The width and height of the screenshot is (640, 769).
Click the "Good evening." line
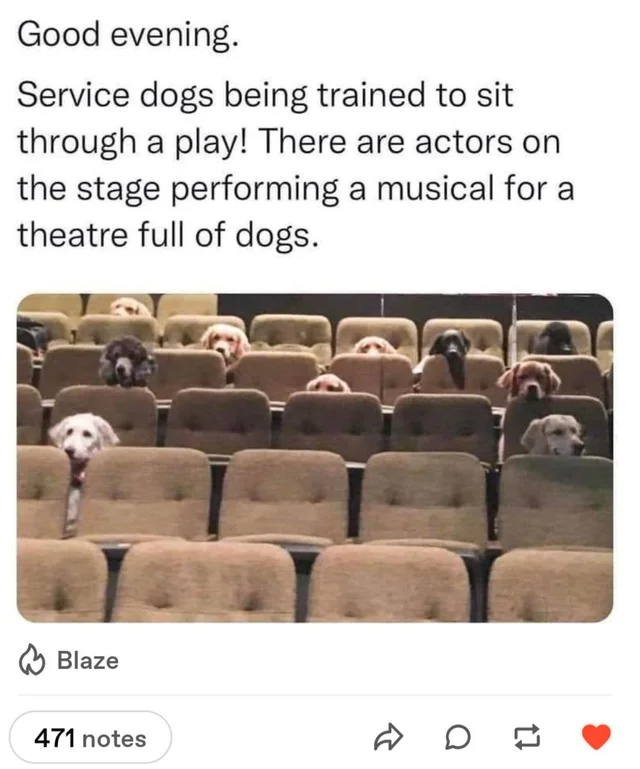tap(128, 35)
